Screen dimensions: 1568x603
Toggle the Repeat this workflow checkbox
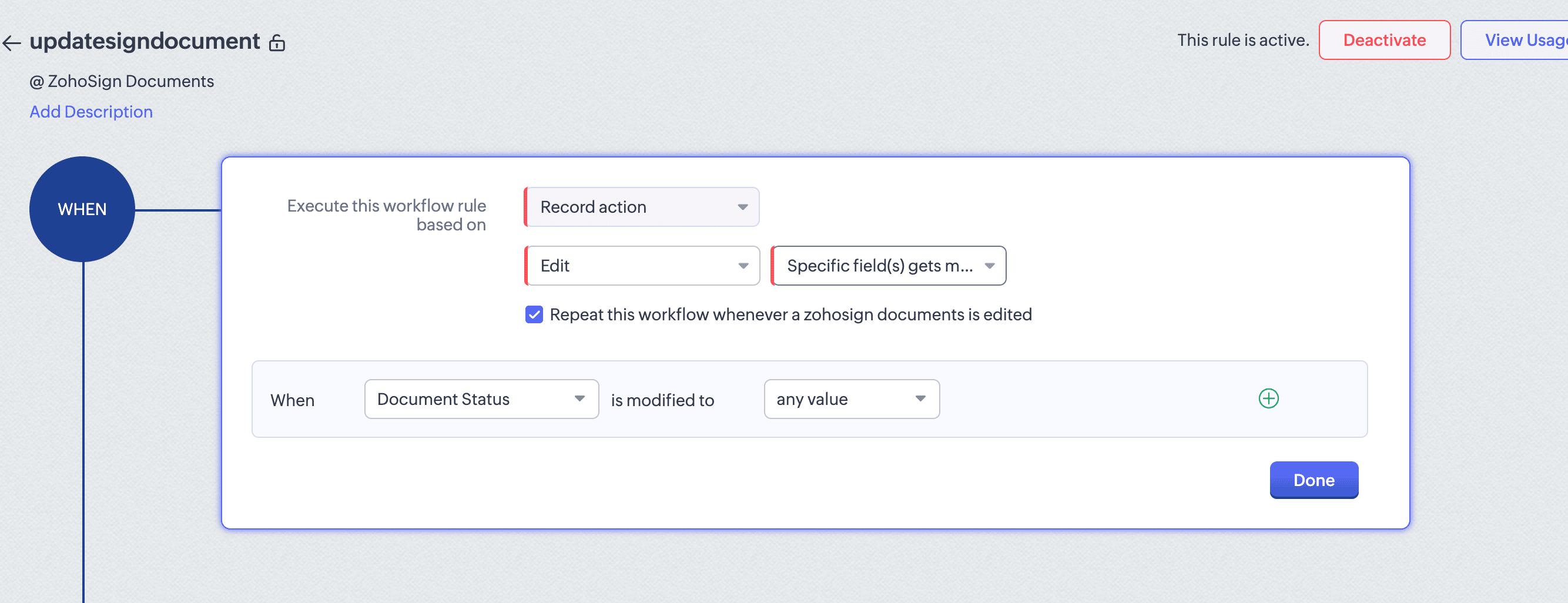pos(534,314)
